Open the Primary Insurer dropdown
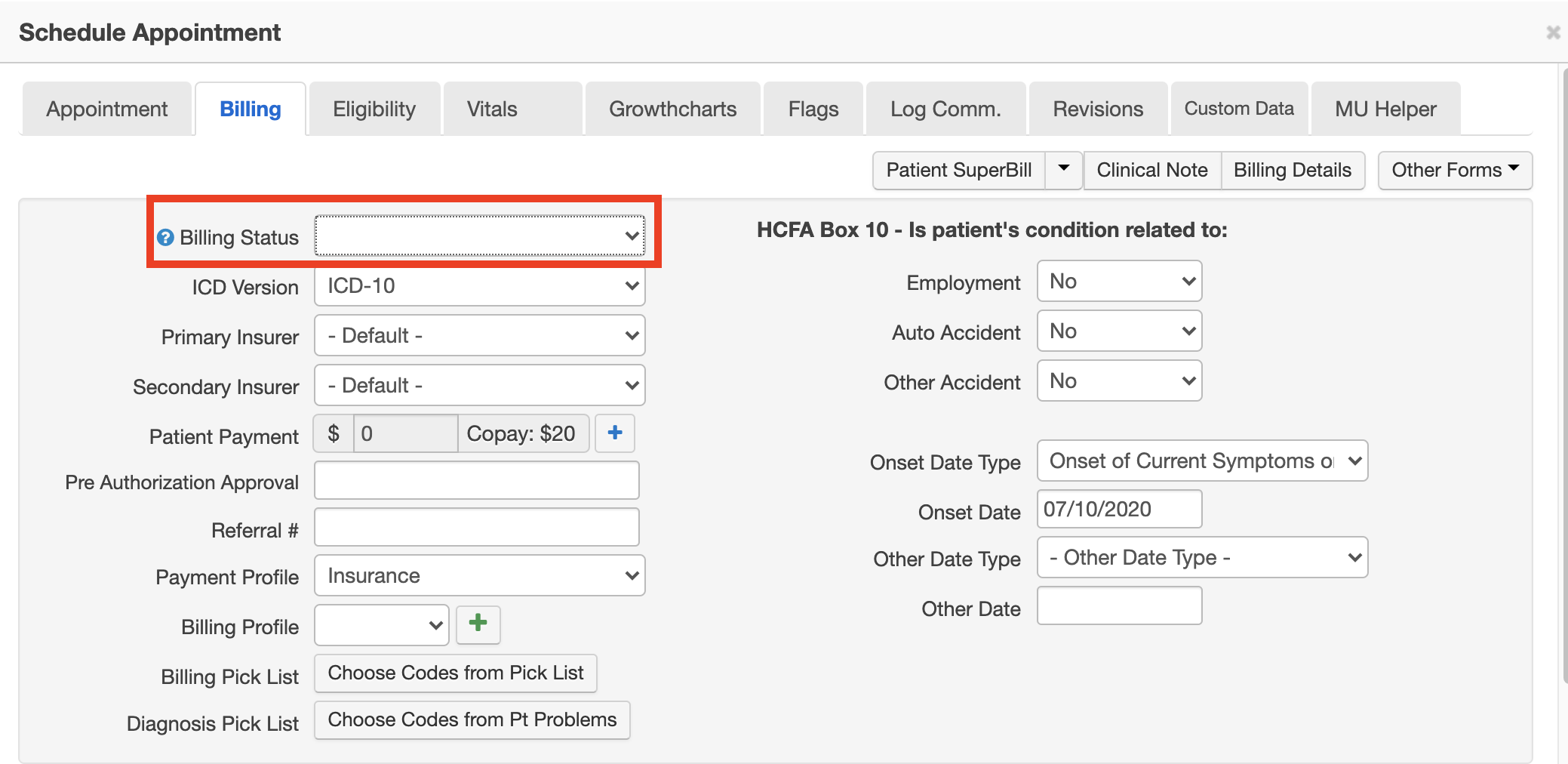Screen dimensions: 1568x764 [x=480, y=335]
